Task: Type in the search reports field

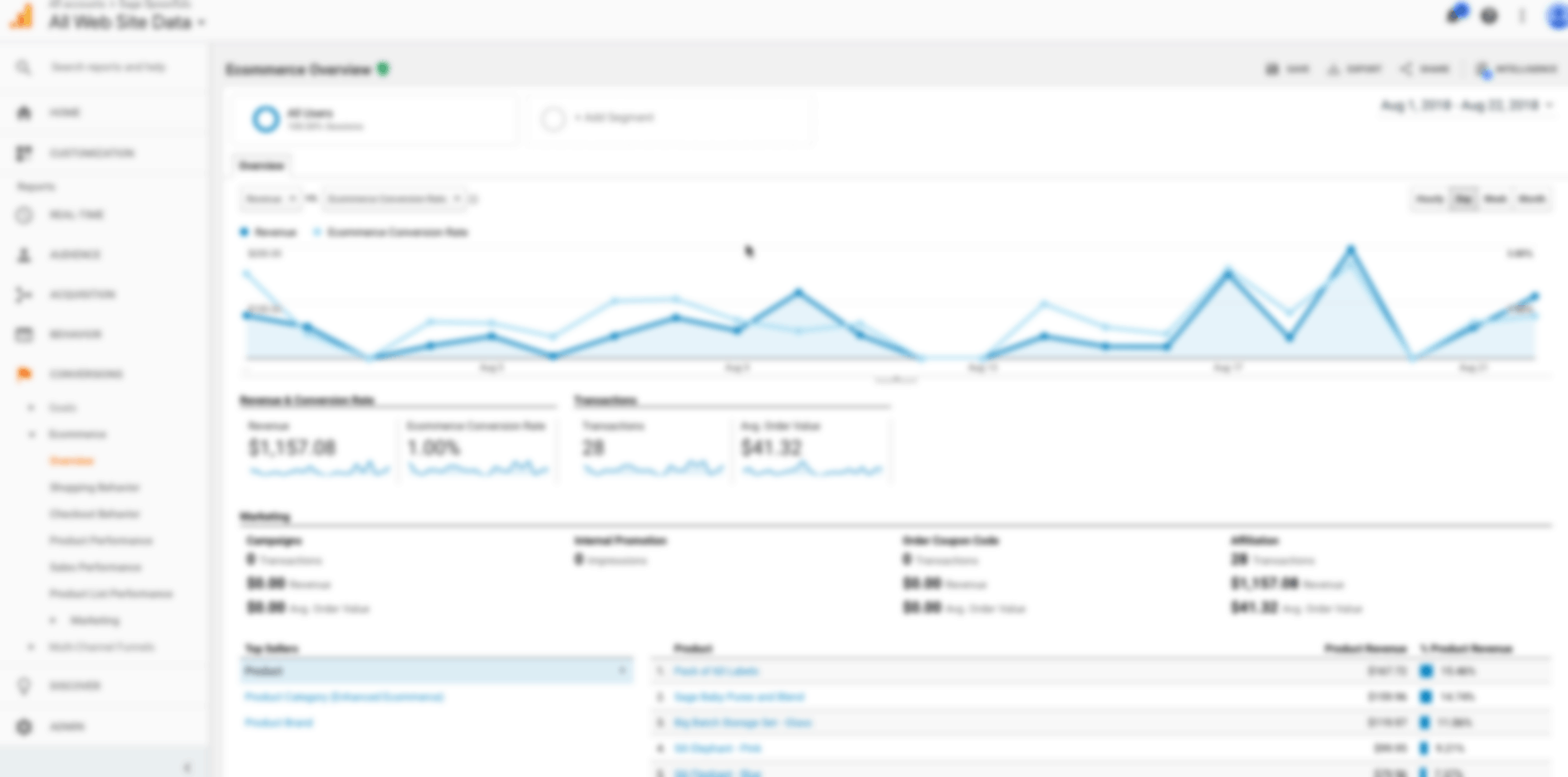Action: [108, 66]
